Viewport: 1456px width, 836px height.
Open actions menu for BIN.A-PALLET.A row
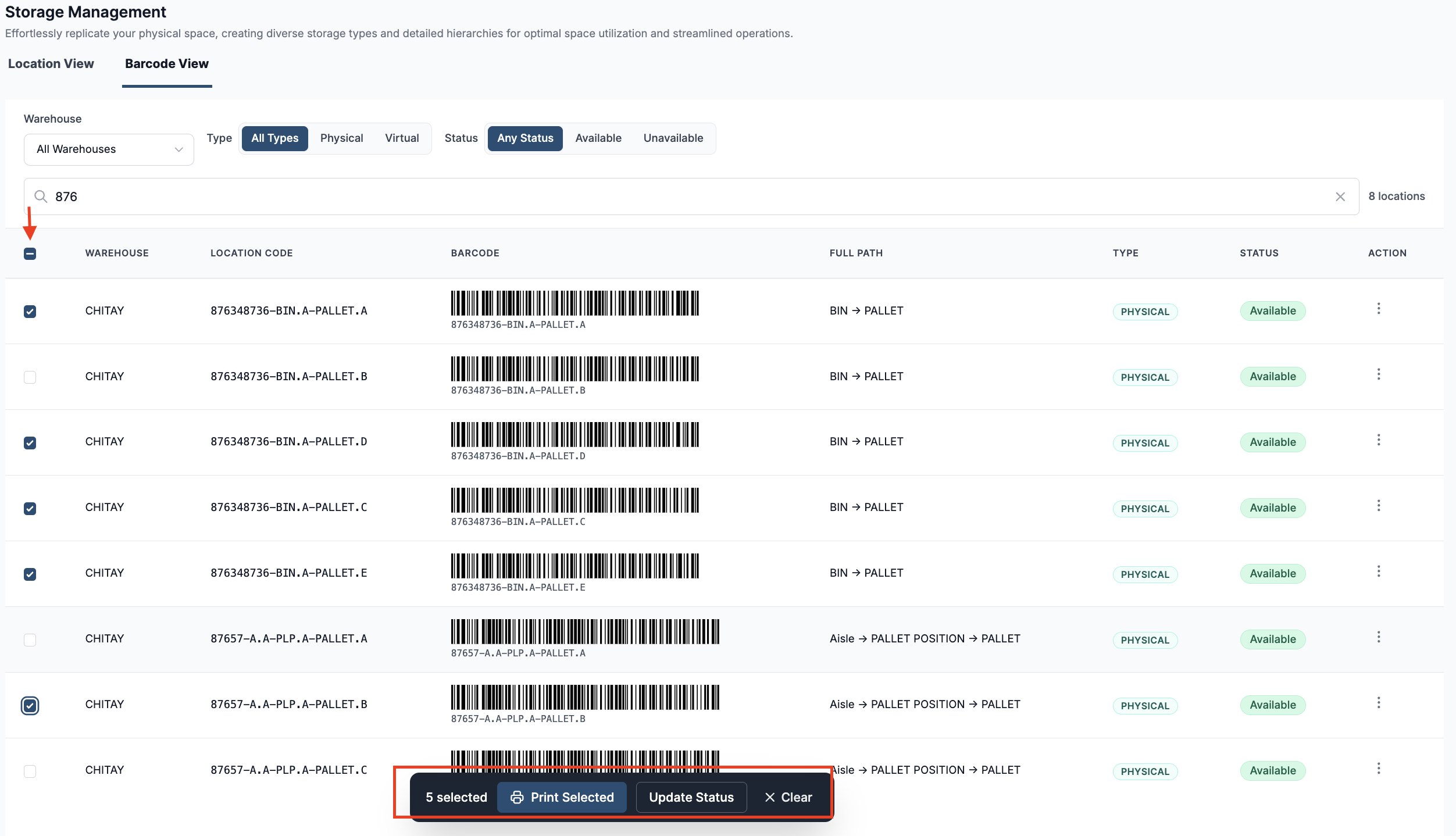(1378, 309)
